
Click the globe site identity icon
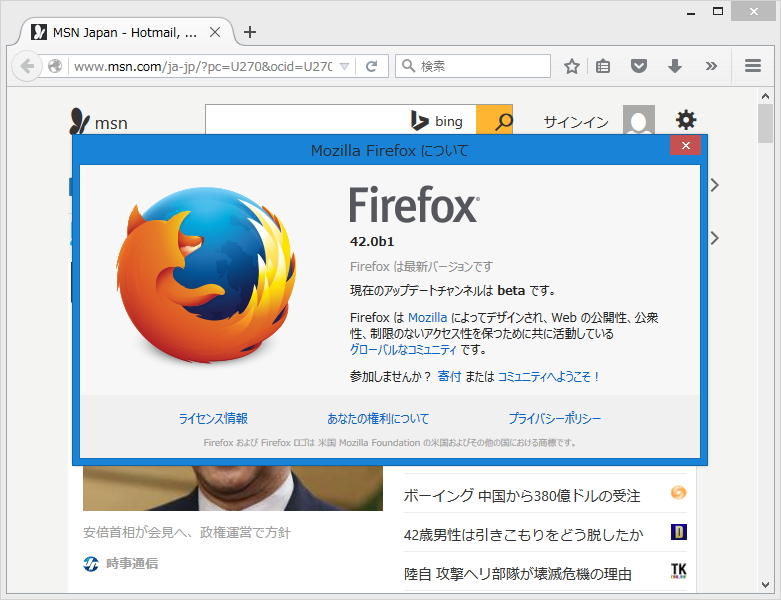(55, 66)
